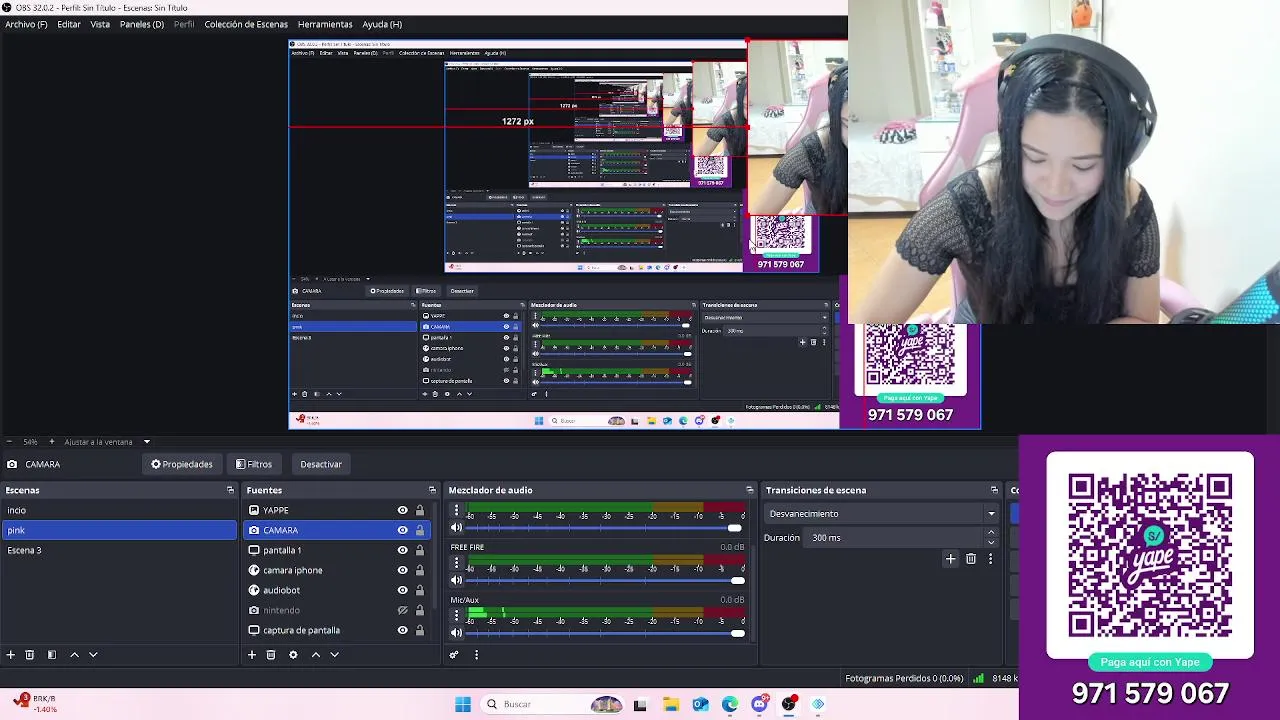
Task: Select the audiobot source row
Action: 338,590
